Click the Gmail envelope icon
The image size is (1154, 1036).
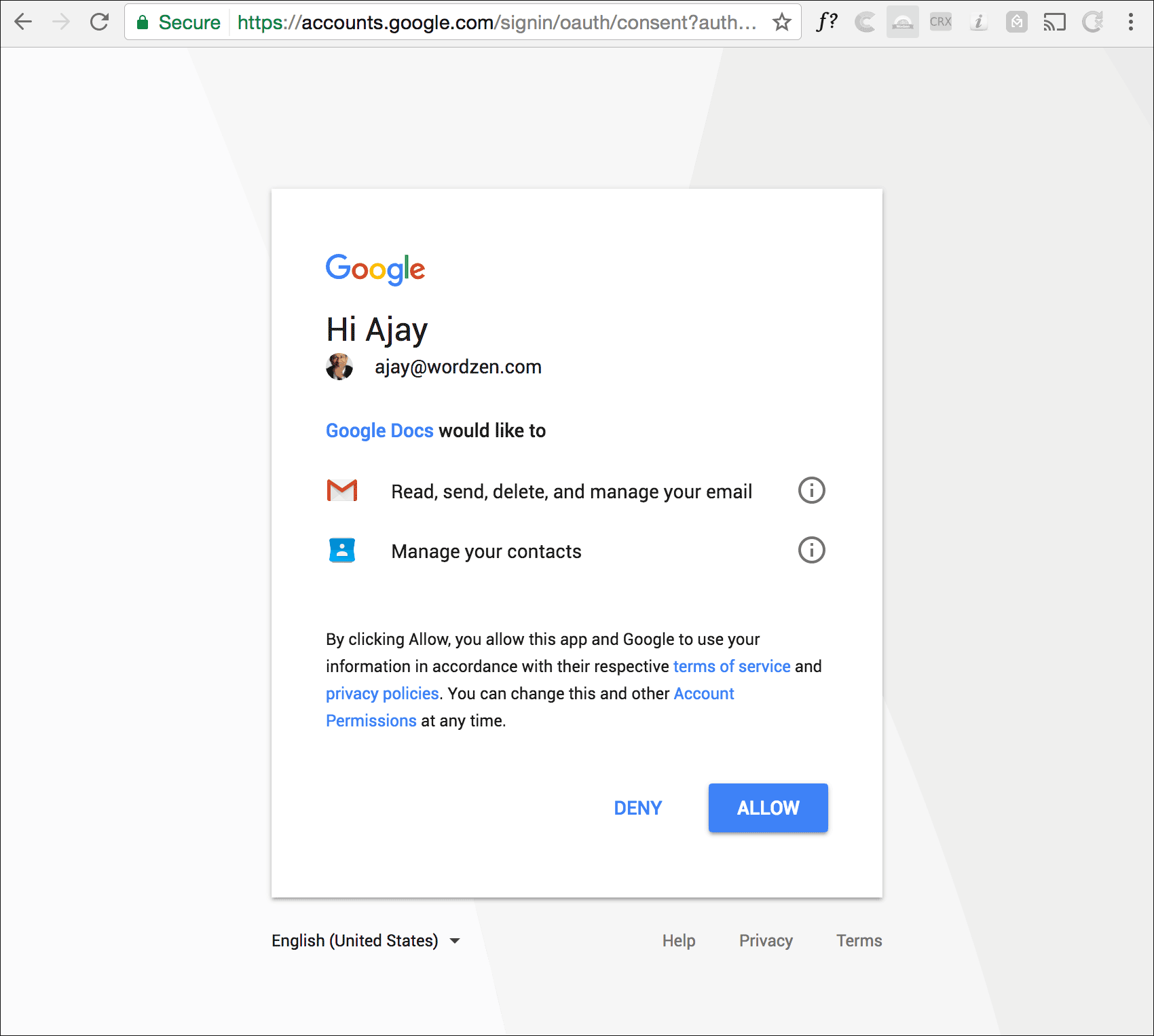(342, 490)
